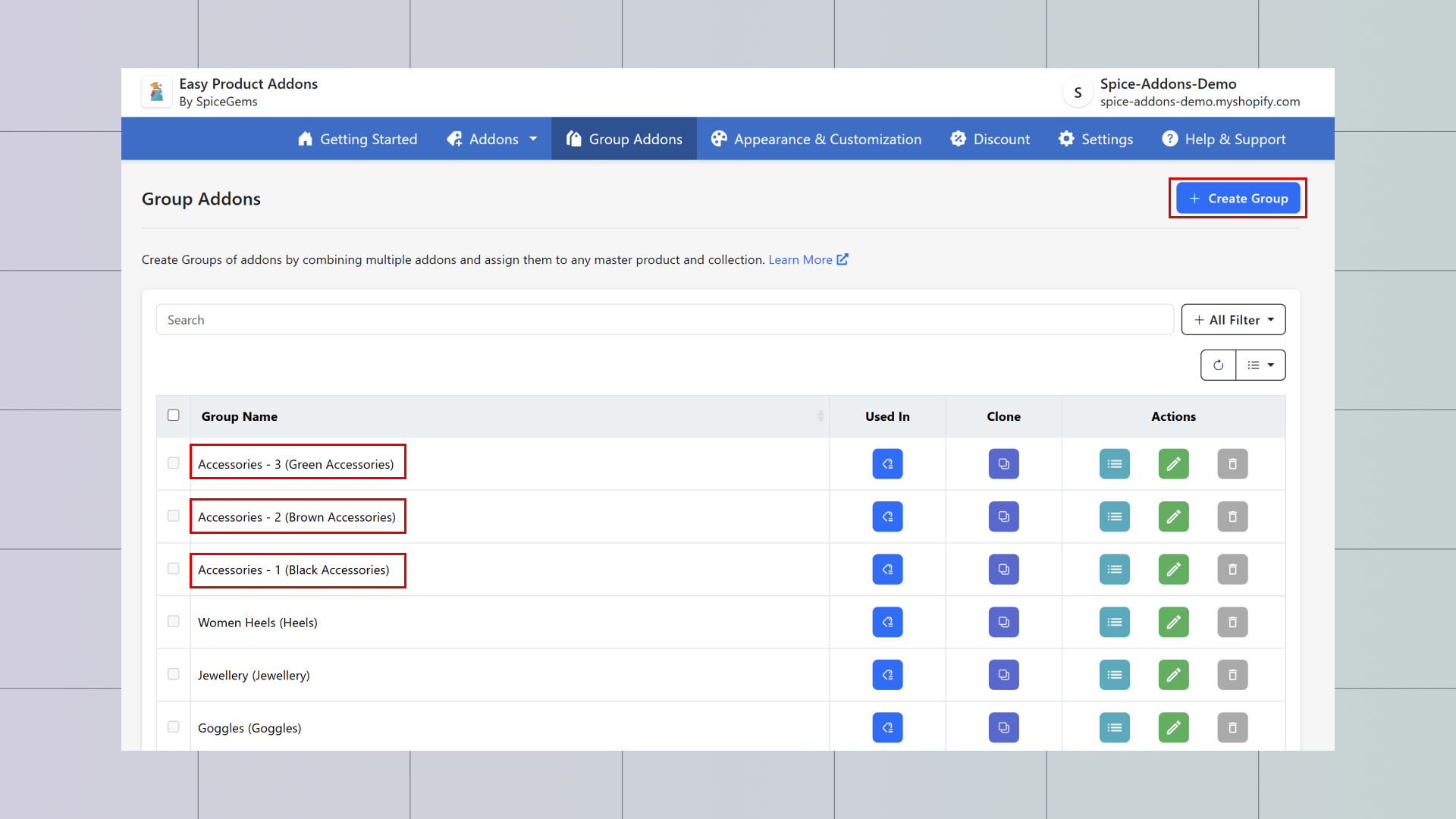Edit the Women Heels group
1456x819 pixels.
click(1173, 623)
